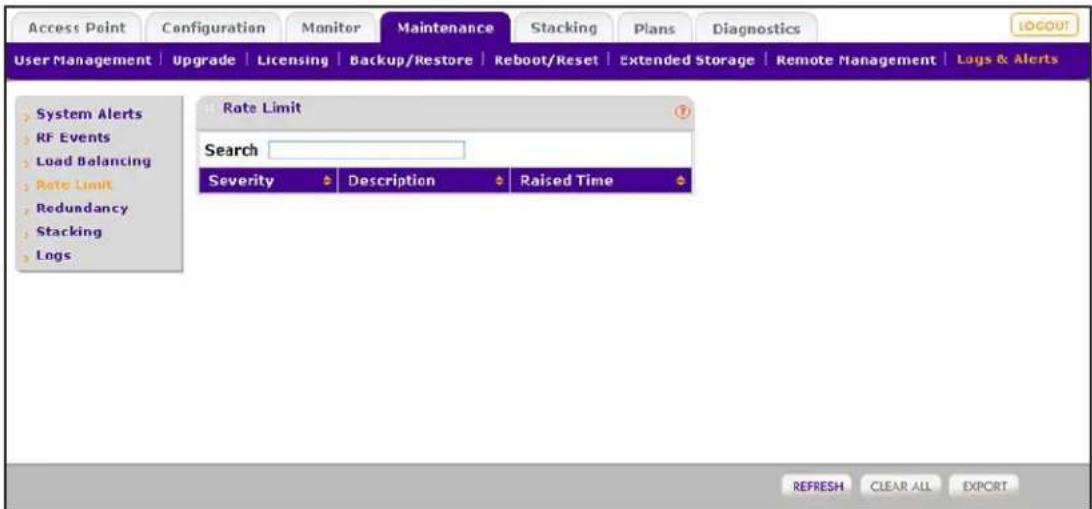Viewport: 1092px width, 509px height.
Task: Open Logs & Alerts submenu
Action: pyautogui.click(x=1007, y=60)
